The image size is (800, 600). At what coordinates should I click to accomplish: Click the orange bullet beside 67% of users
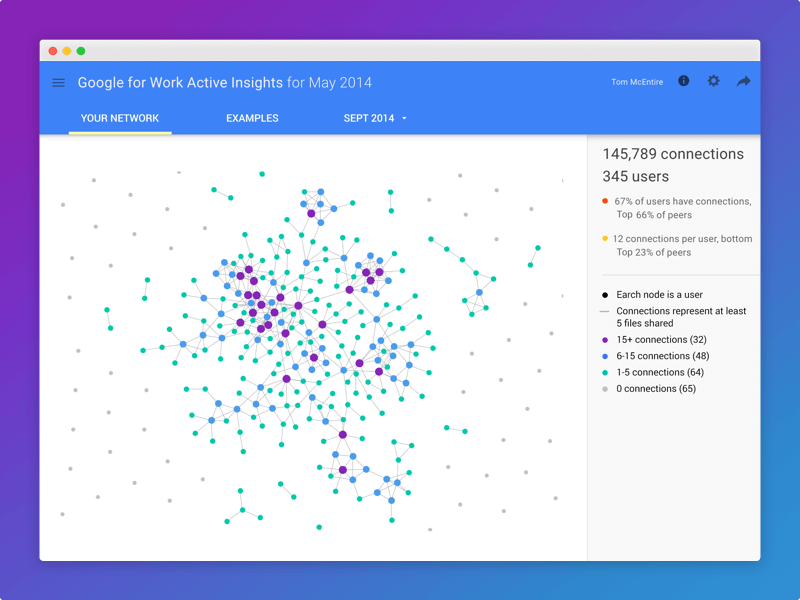pos(605,201)
